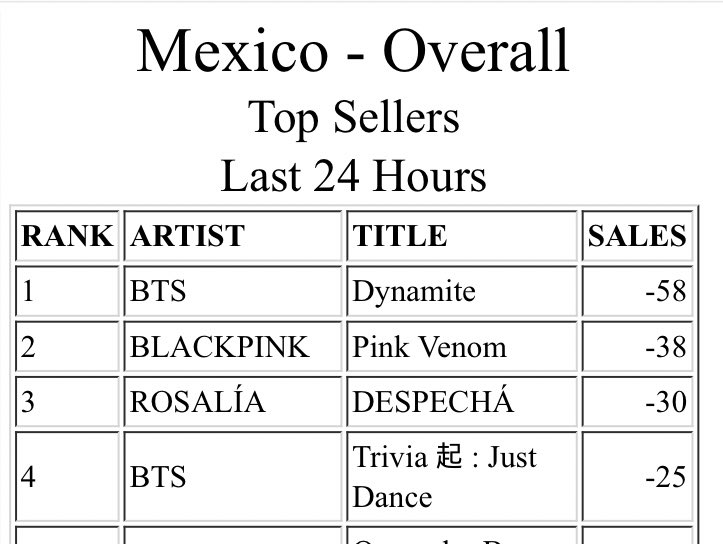
Task: Select the BLACKPINK artist cell
Action: point(233,346)
